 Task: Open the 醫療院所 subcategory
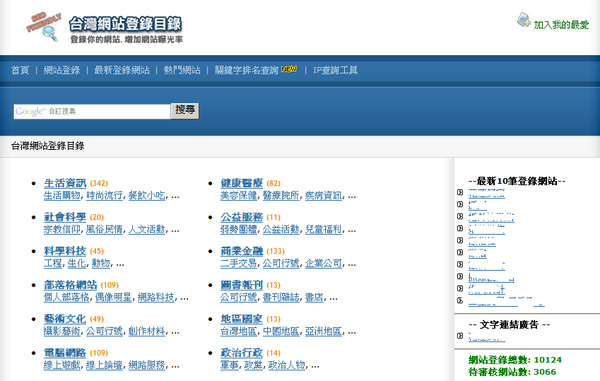281,195
